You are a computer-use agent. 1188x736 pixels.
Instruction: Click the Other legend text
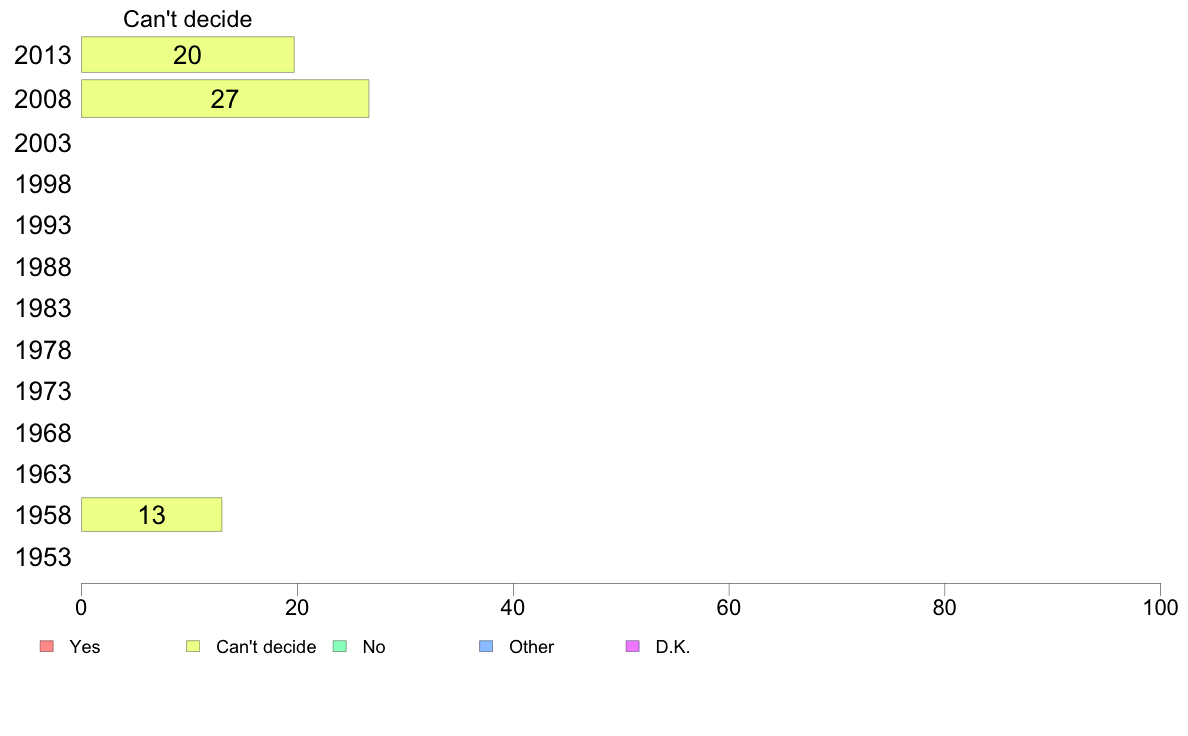click(531, 647)
